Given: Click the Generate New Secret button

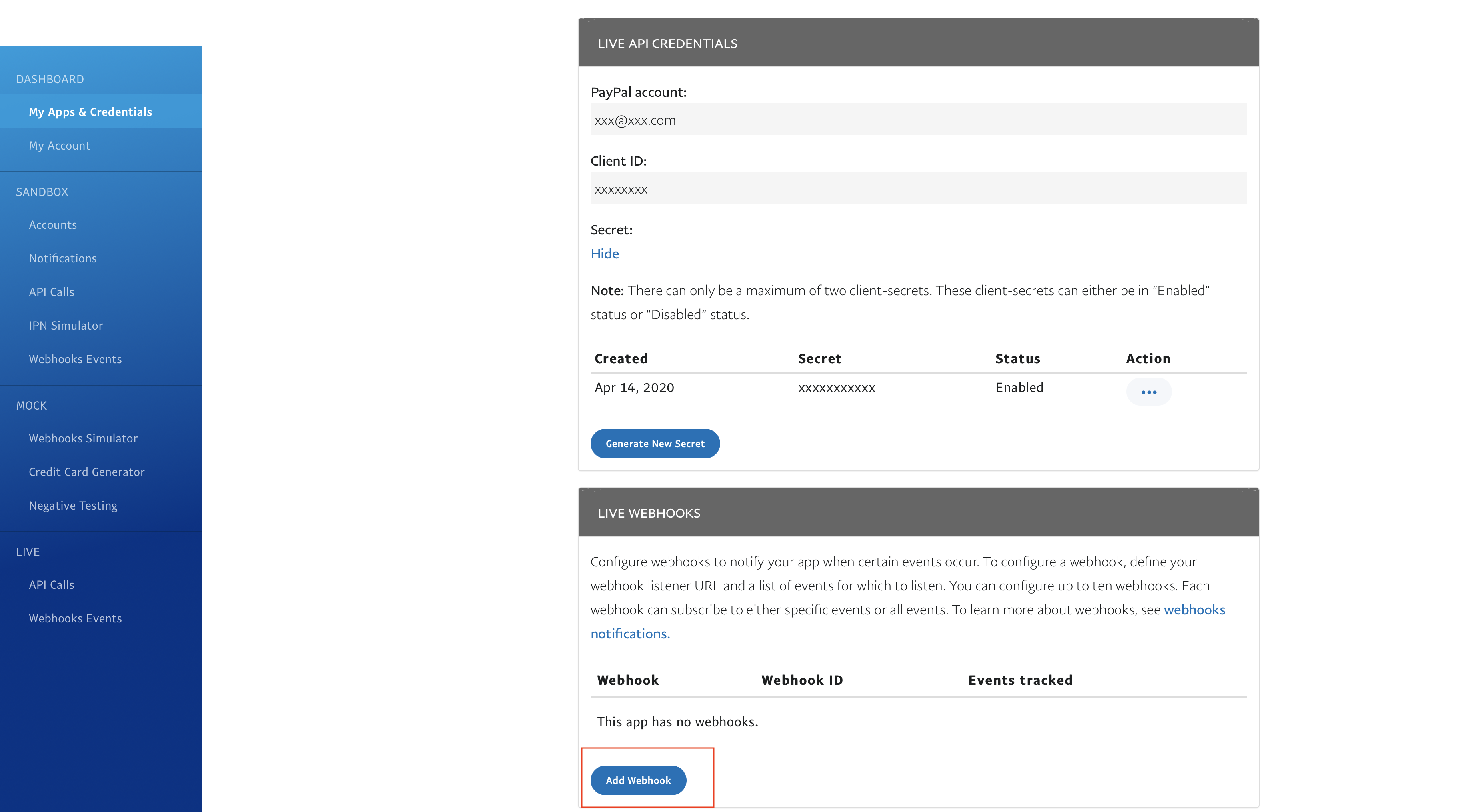Looking at the screenshot, I should (655, 443).
